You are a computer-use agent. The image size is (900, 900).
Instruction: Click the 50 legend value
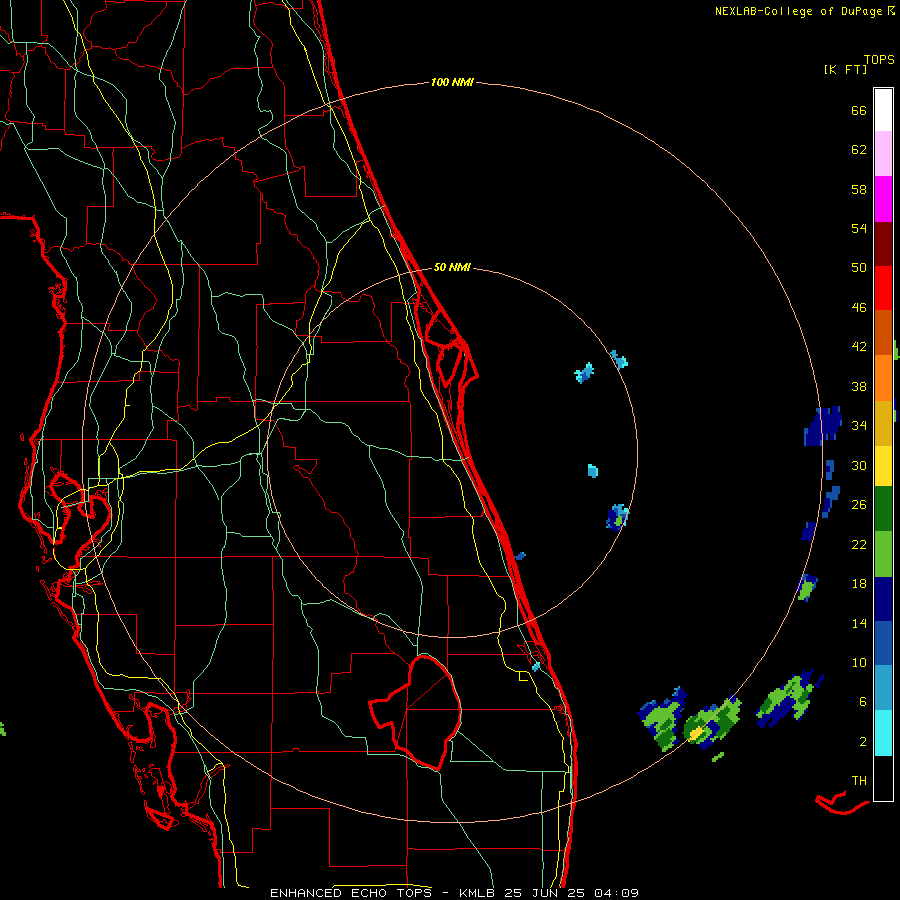pyautogui.click(x=859, y=268)
